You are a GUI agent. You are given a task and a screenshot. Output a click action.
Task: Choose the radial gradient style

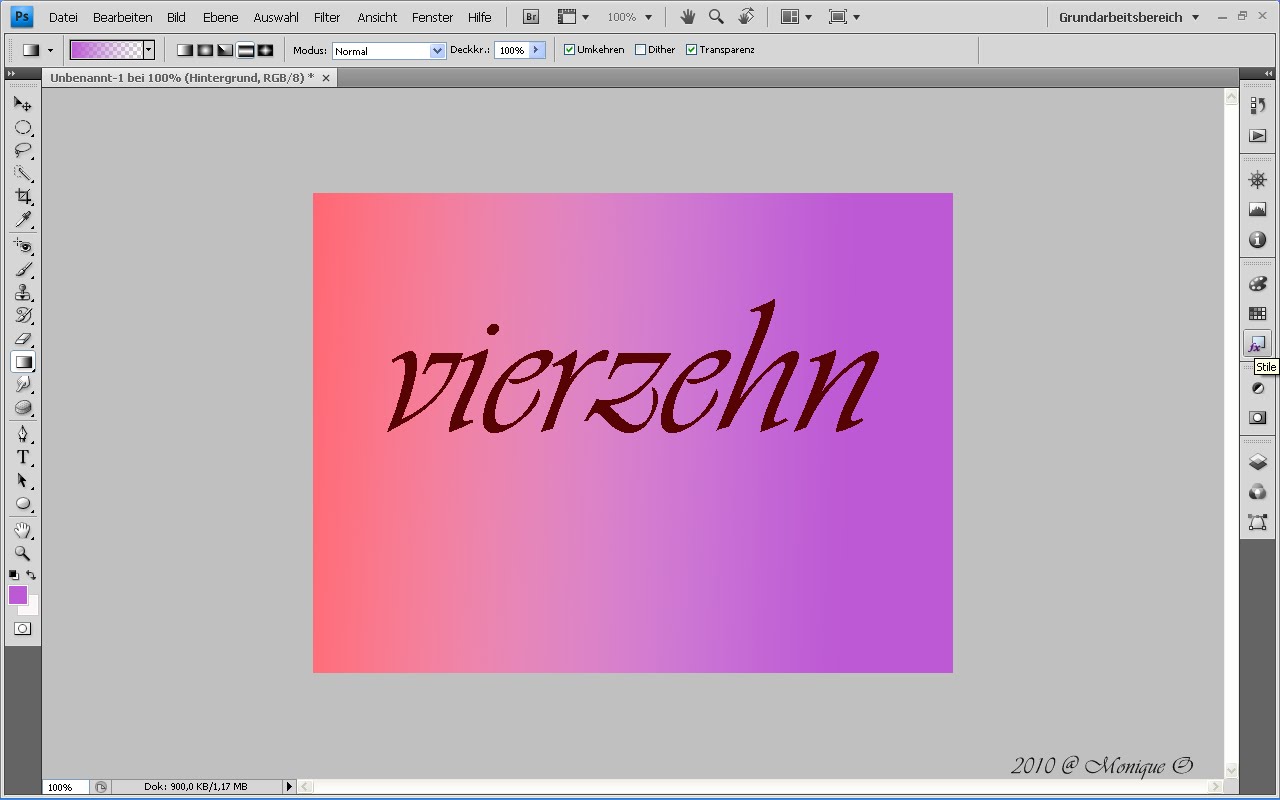click(x=205, y=50)
